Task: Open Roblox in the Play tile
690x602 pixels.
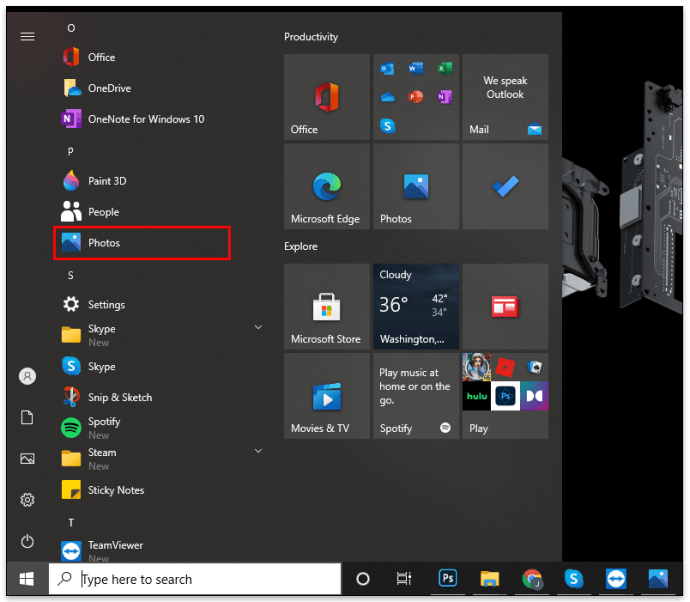Action: click(505, 367)
